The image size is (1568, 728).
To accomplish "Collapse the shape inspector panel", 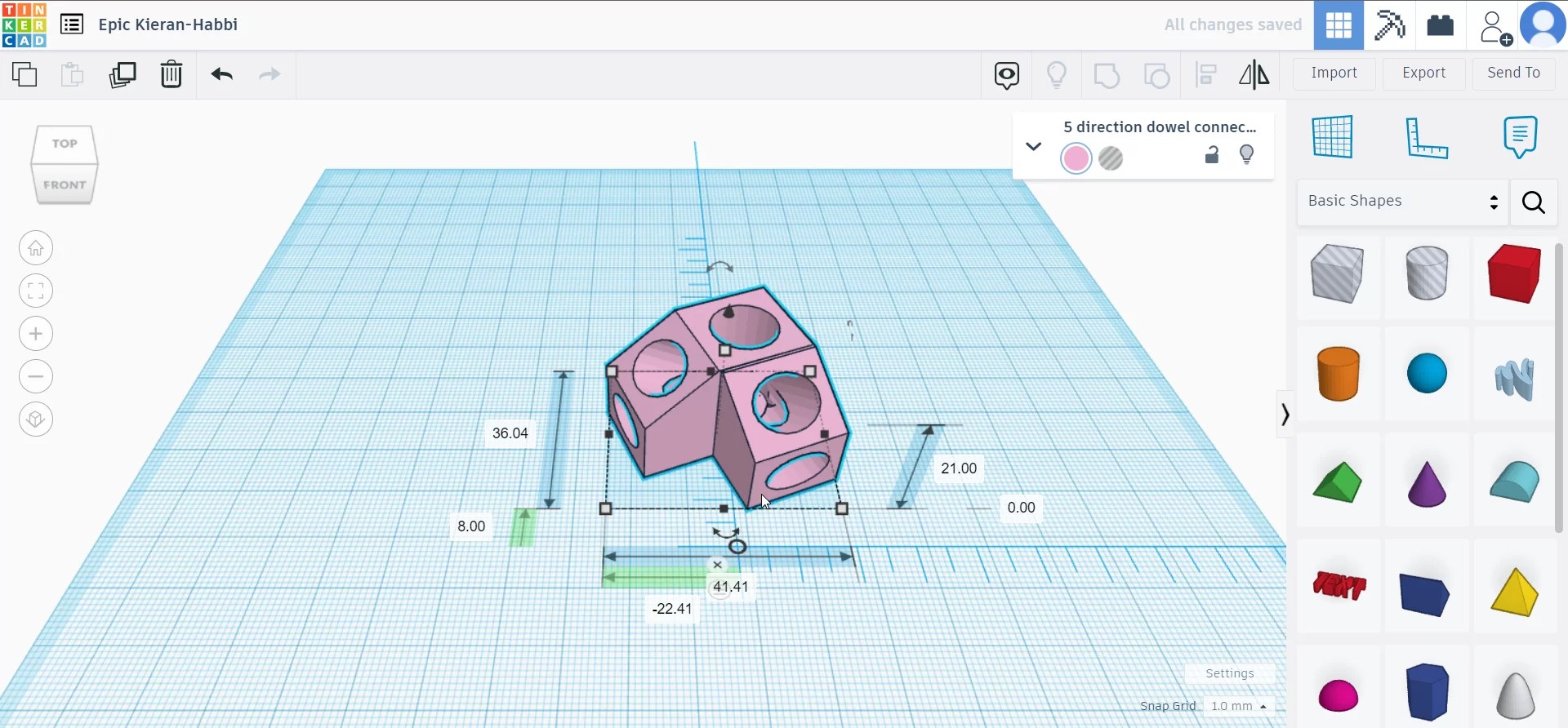I will tap(1033, 147).
